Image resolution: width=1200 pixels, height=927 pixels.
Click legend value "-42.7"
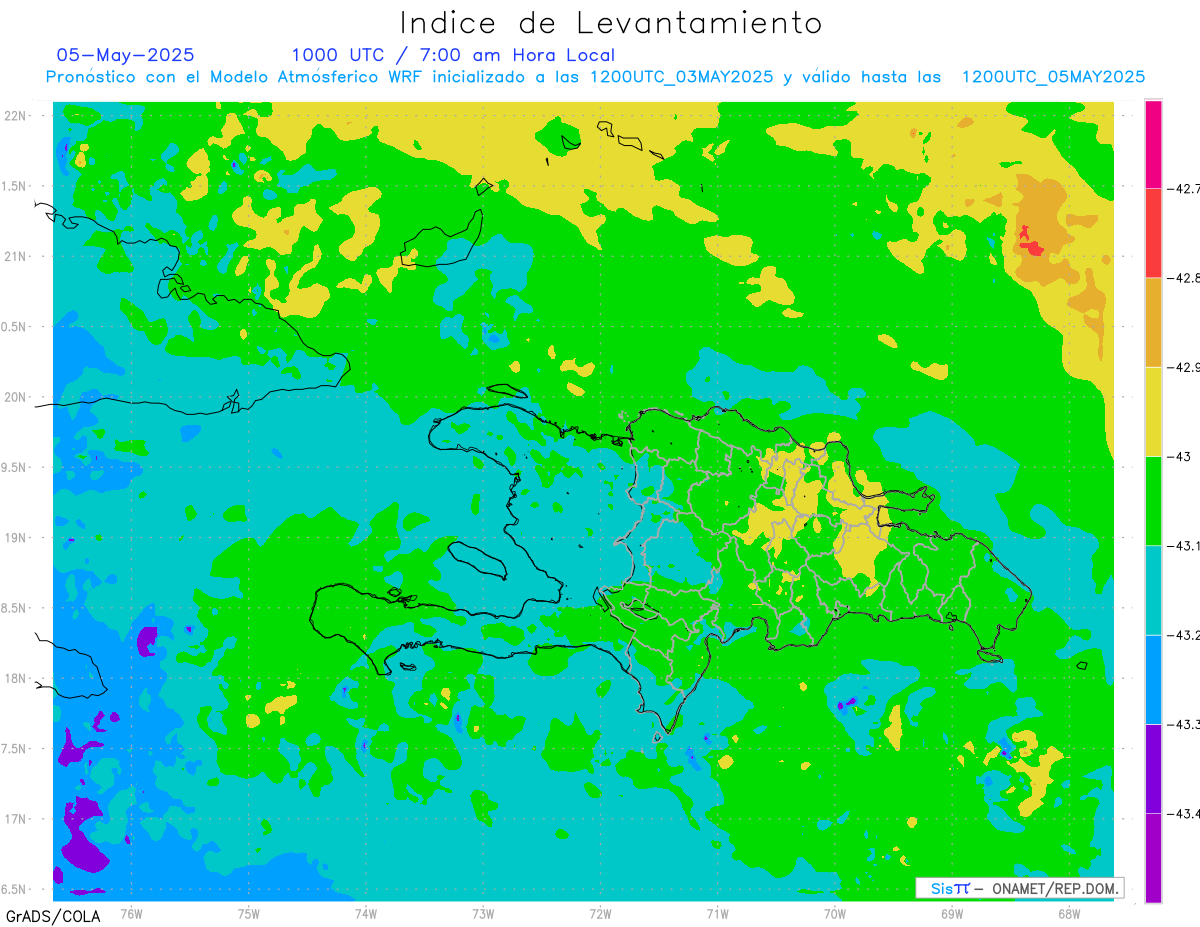(x=1183, y=188)
